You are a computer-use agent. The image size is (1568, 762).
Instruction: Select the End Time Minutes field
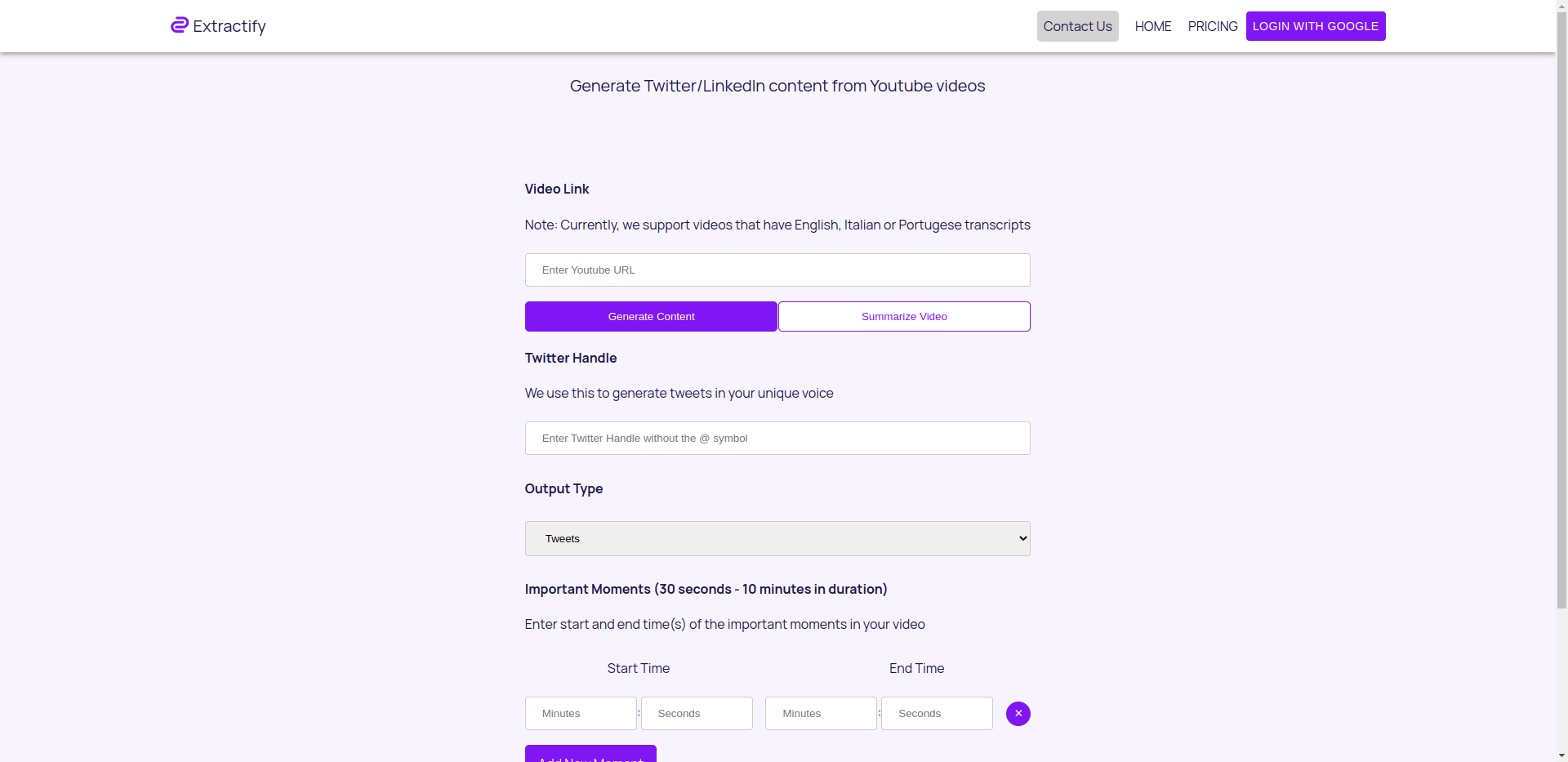coord(821,714)
